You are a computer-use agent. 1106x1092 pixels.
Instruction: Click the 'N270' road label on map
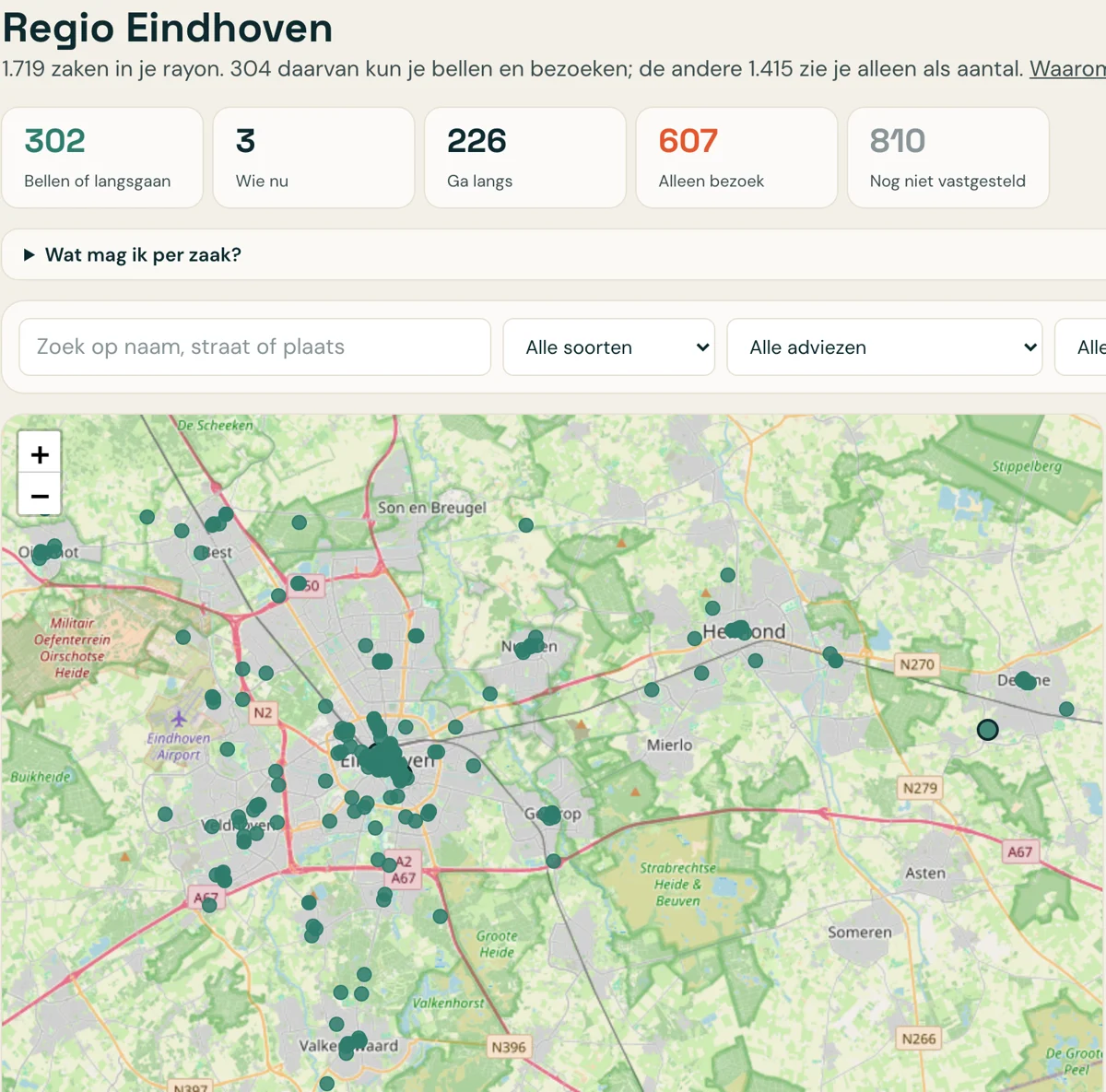click(917, 664)
